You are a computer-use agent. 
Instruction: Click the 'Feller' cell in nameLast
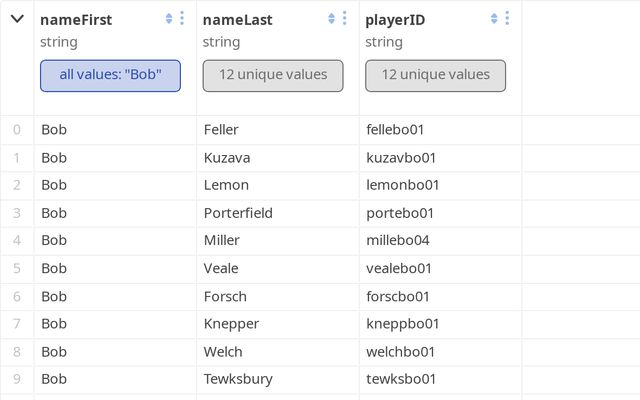(221, 130)
